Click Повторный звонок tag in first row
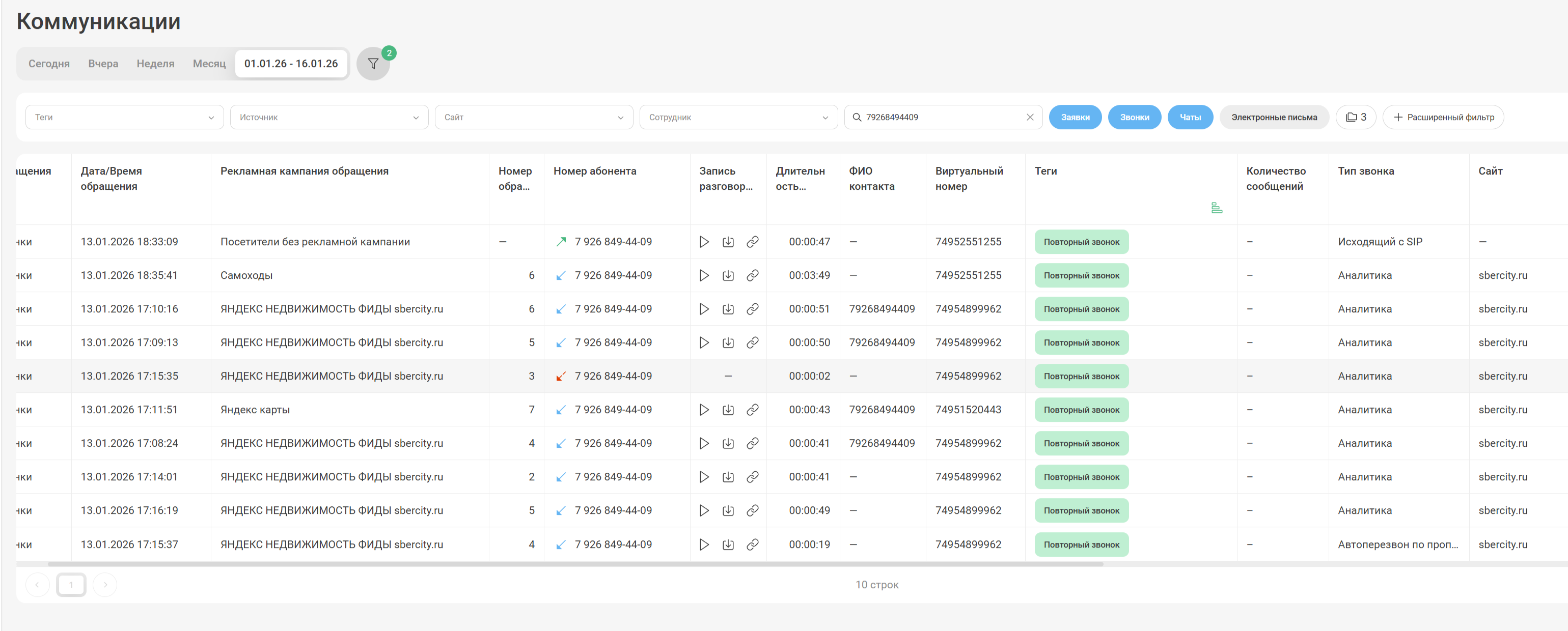Screen dimensions: 1568x631 point(1081,242)
